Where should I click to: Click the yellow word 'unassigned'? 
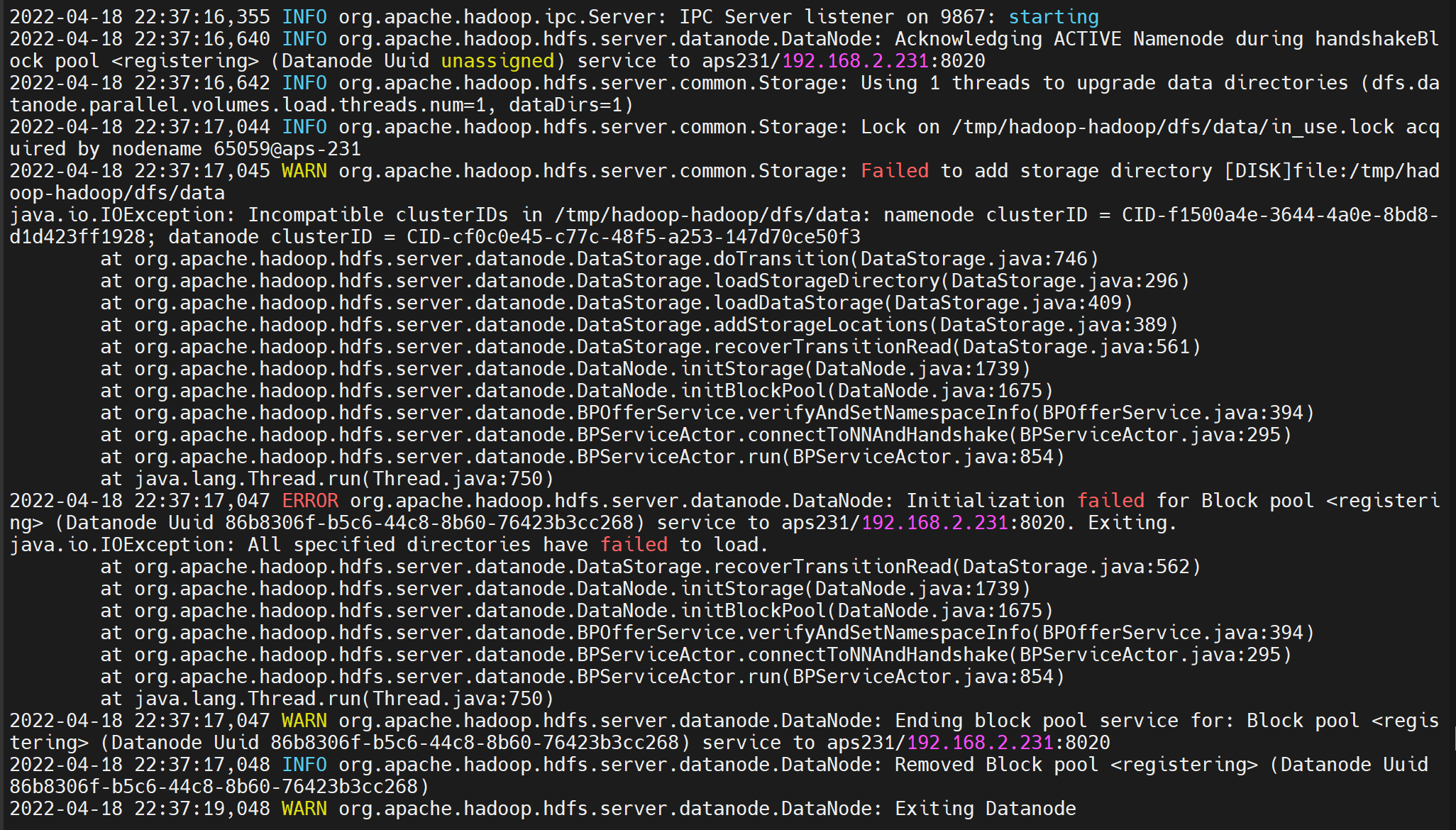click(x=497, y=61)
